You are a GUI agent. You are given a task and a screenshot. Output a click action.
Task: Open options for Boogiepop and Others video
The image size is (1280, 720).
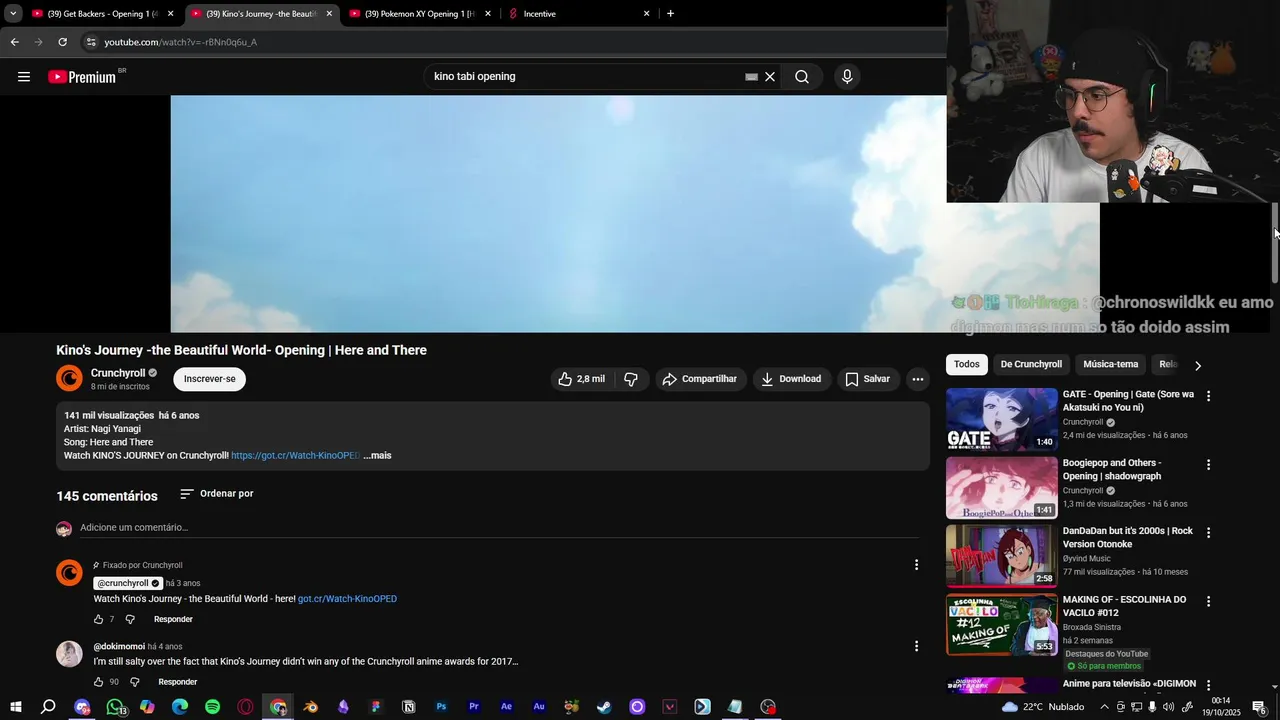[1208, 465]
